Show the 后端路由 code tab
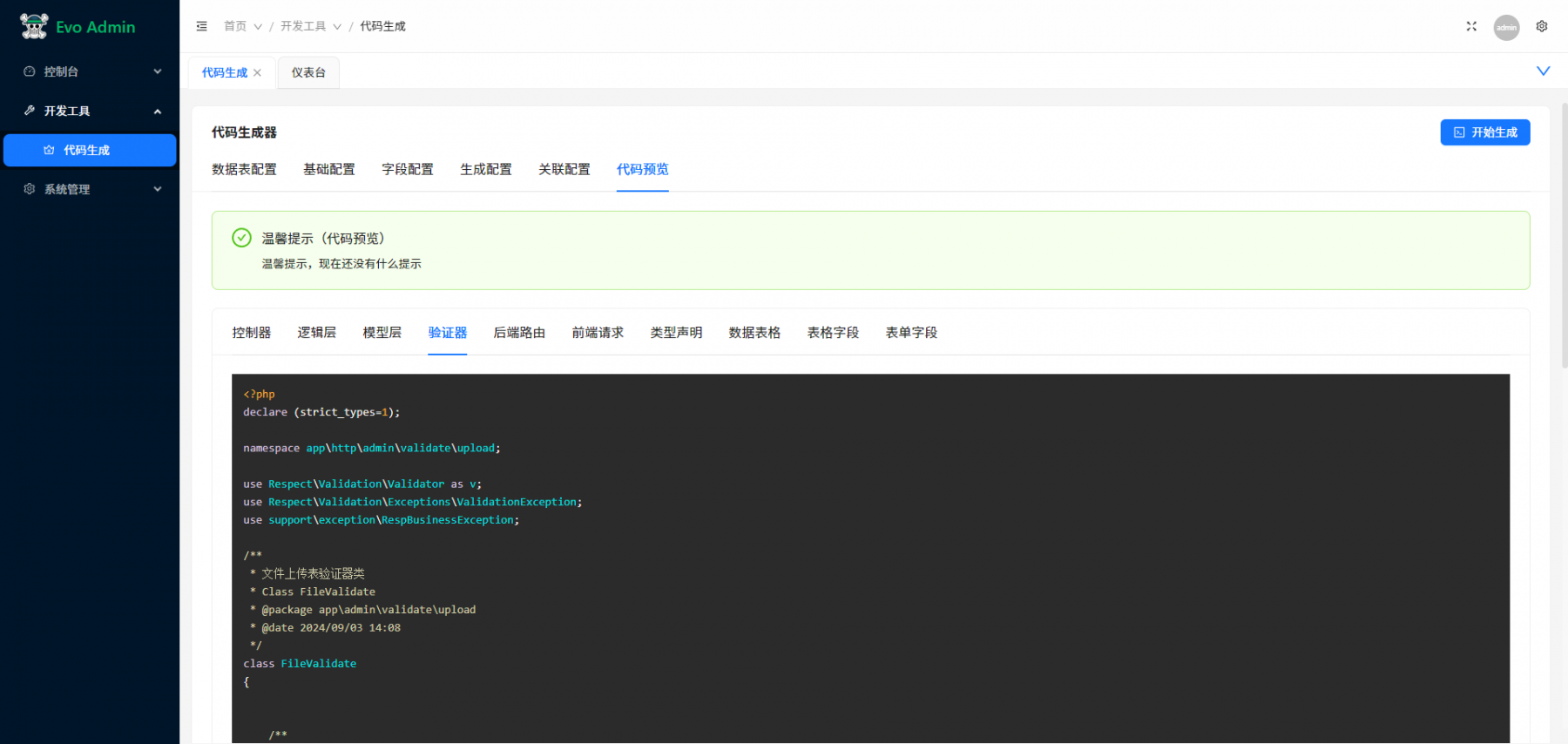The height and width of the screenshot is (744, 1568). pyautogui.click(x=519, y=333)
